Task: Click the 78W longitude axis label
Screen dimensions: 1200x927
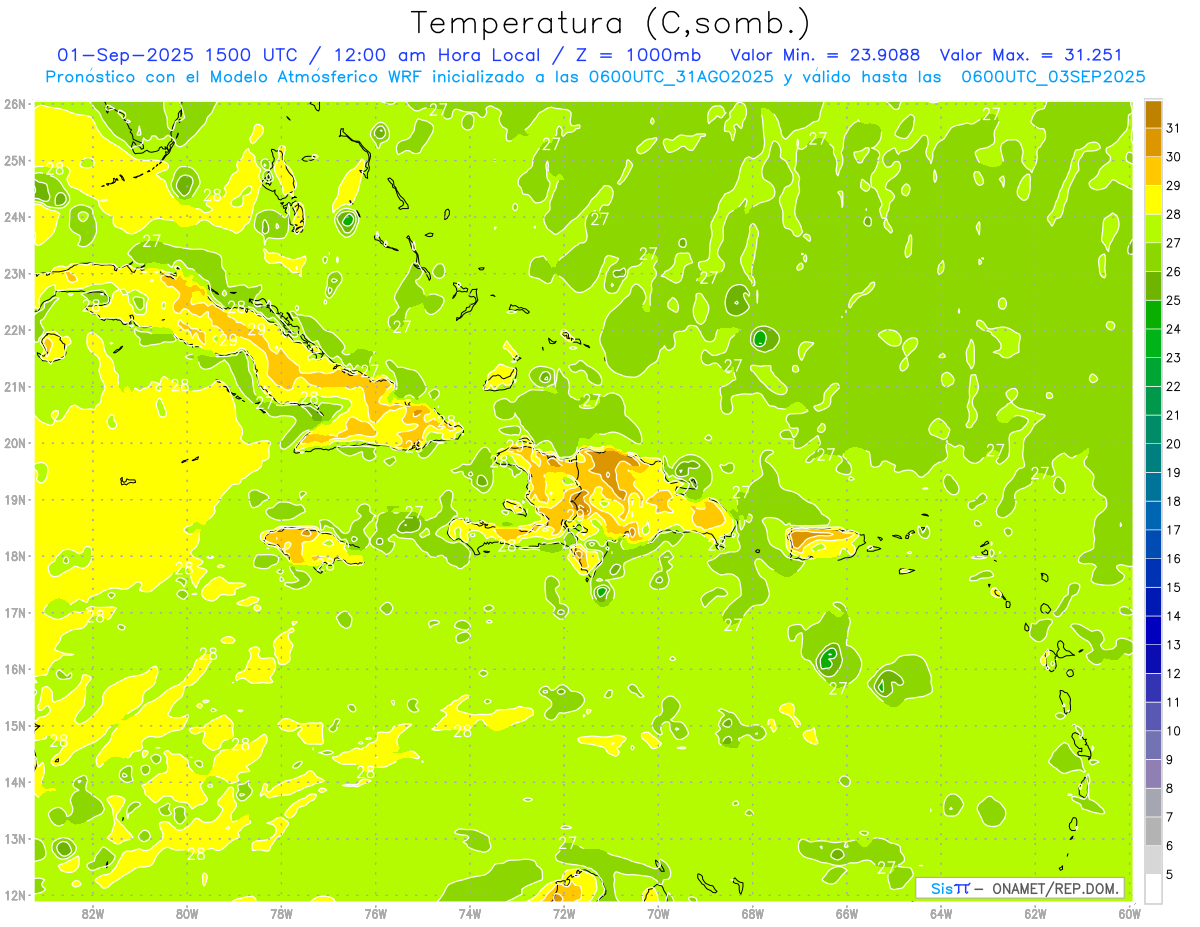Action: [281, 913]
